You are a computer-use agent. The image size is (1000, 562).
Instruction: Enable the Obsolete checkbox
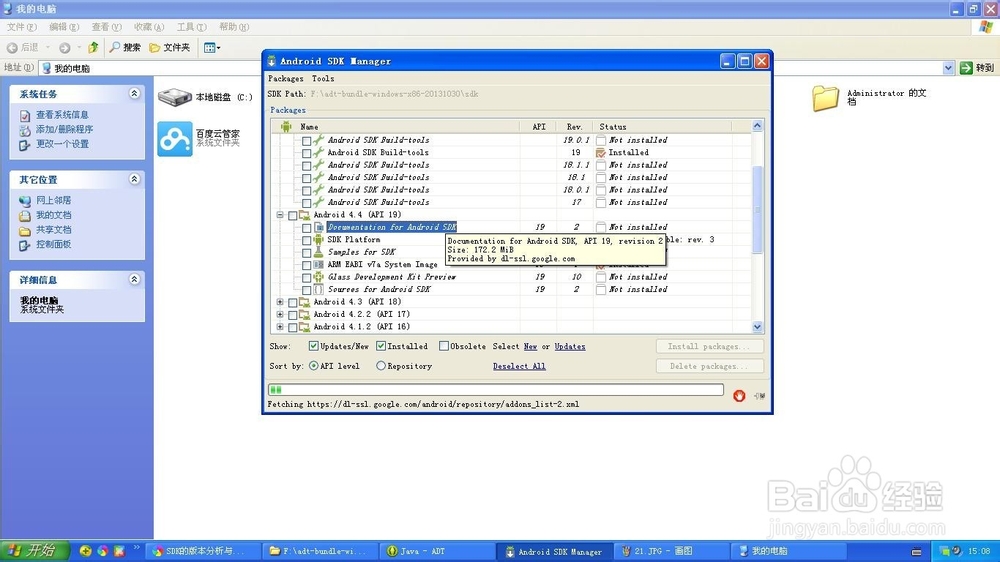pos(444,346)
